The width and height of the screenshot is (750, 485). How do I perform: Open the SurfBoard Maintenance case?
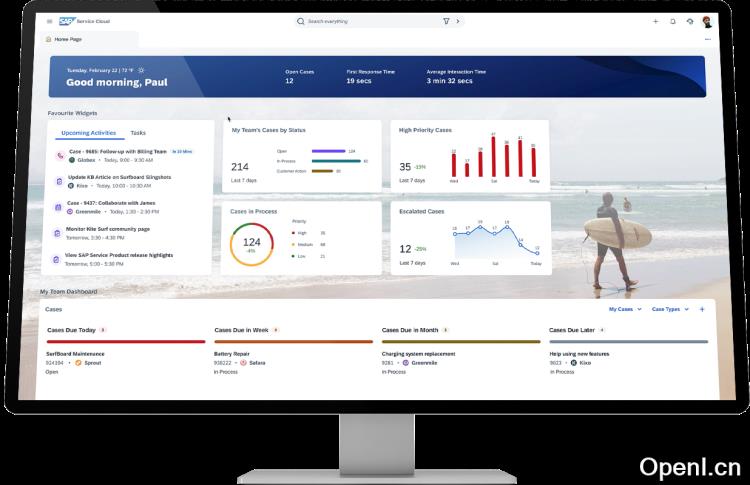(75, 354)
